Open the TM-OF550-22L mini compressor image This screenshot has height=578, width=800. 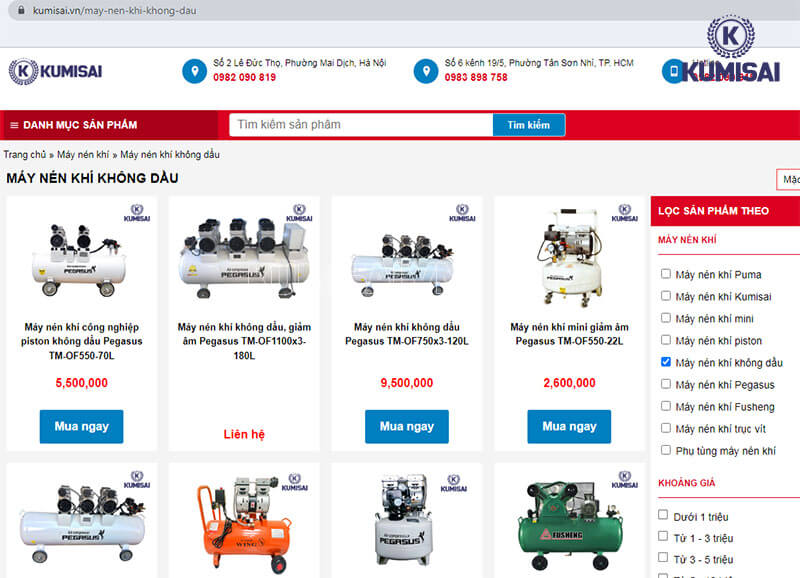[570, 258]
